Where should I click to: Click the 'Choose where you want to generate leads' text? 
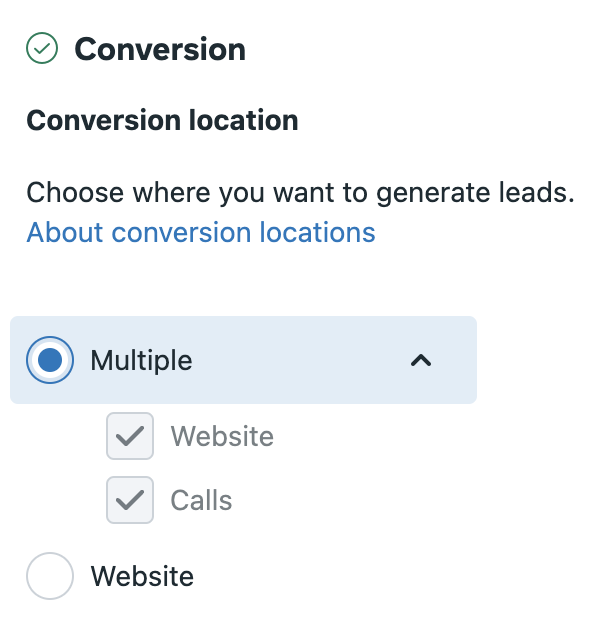coord(300,193)
